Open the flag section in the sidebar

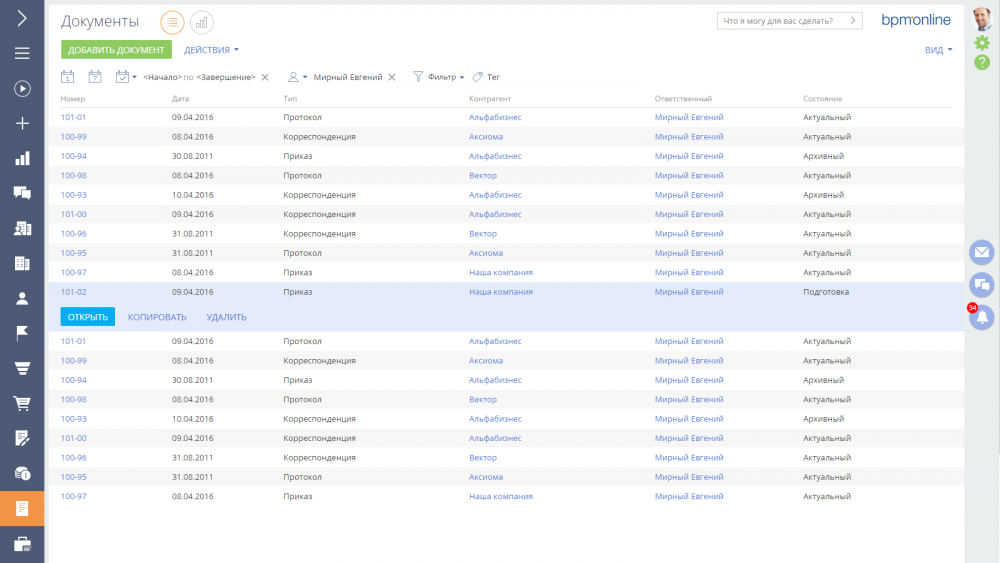tap(22, 333)
